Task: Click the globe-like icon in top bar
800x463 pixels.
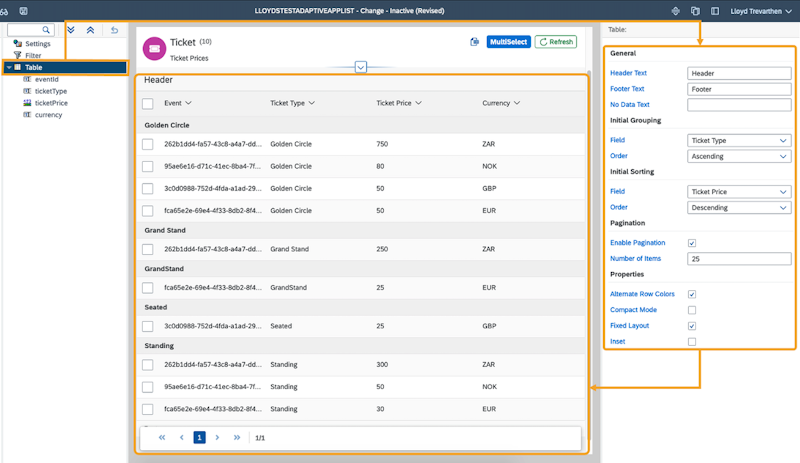Action: 676,11
